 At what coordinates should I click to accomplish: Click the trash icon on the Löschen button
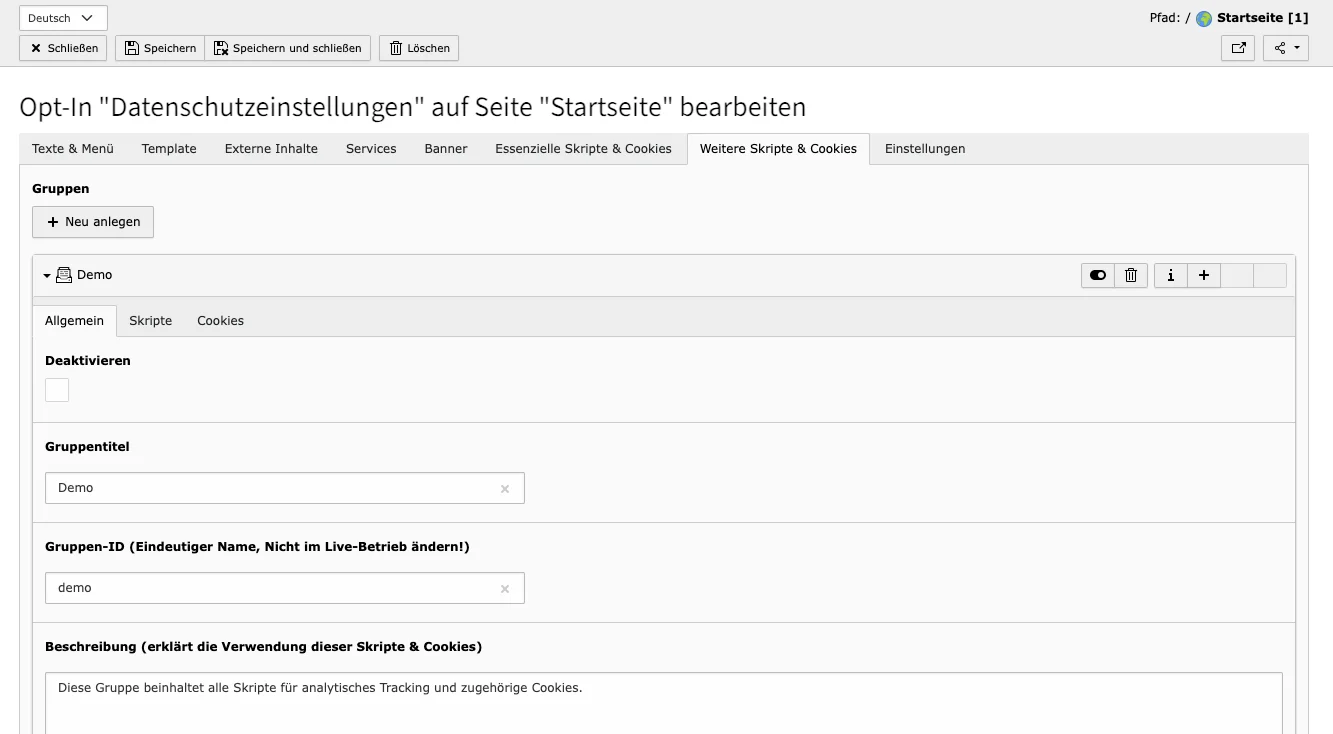[398, 47]
